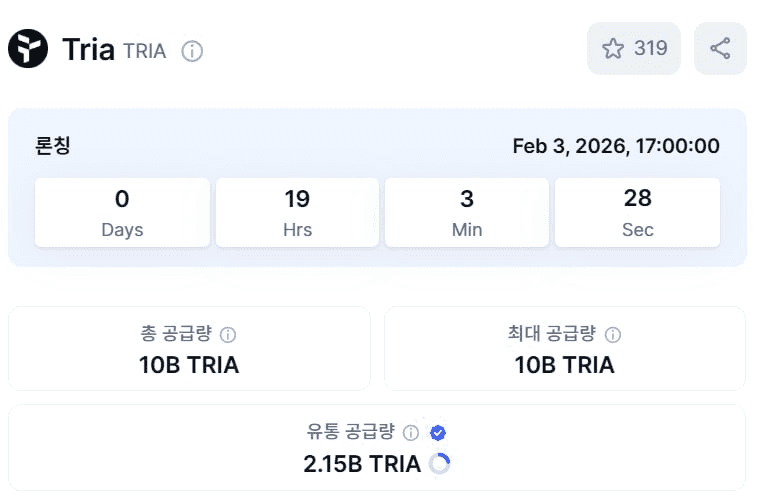Image resolution: width=758 pixels, height=499 pixels.
Task: Click the blue verified badge icon
Action: click(437, 433)
